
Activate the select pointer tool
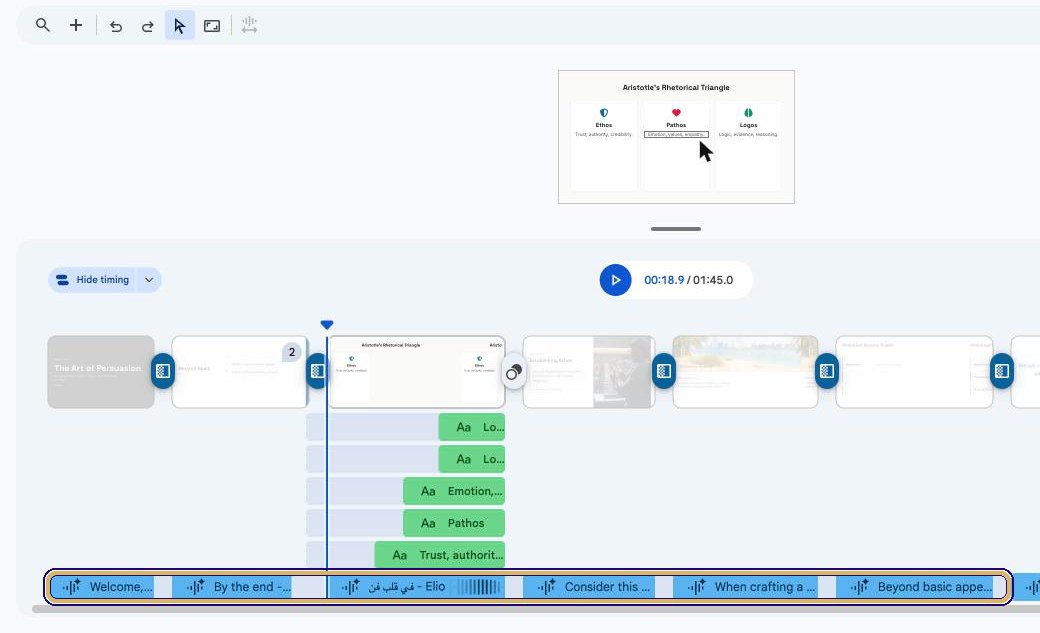coord(180,25)
